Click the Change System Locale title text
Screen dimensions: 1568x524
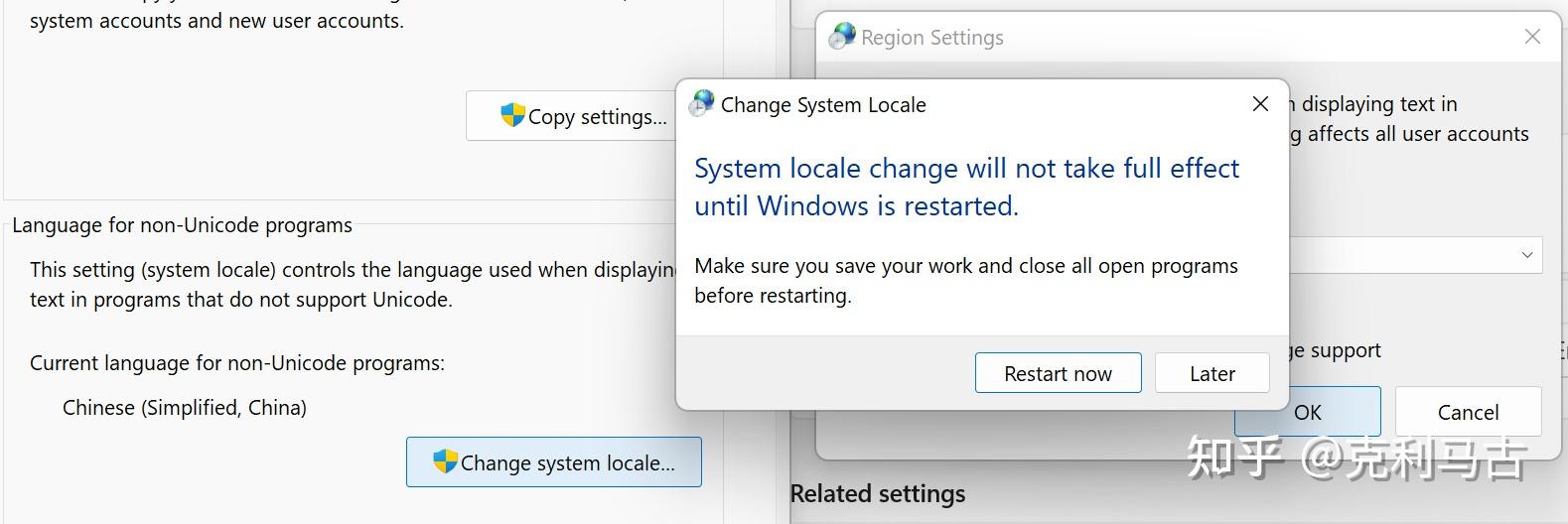(823, 105)
